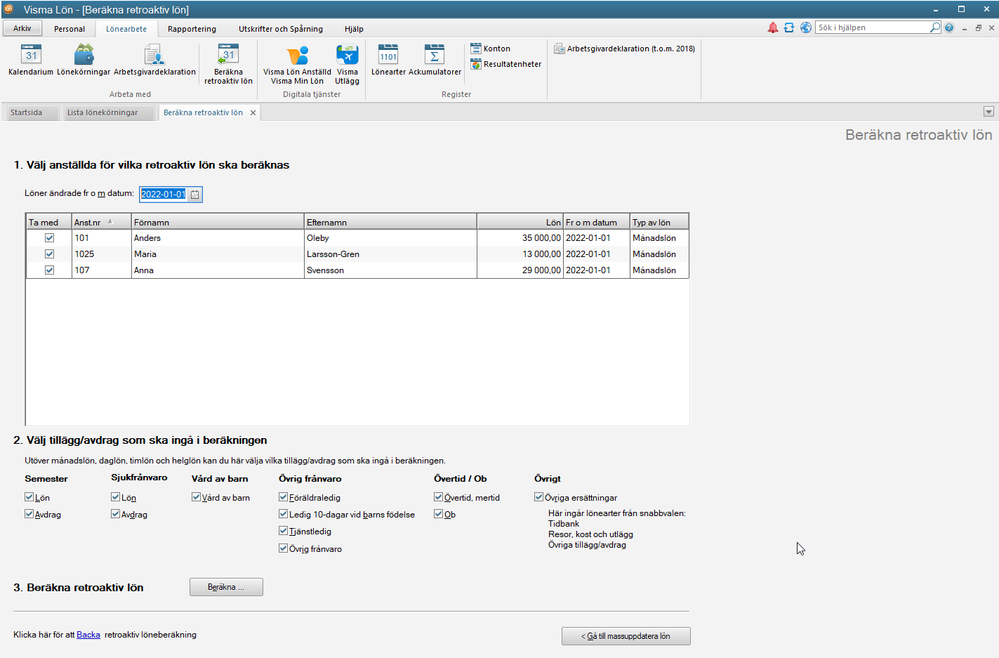Click Beräkna retroaktiv lön ribbon icon
999x658 pixels.
(228, 64)
